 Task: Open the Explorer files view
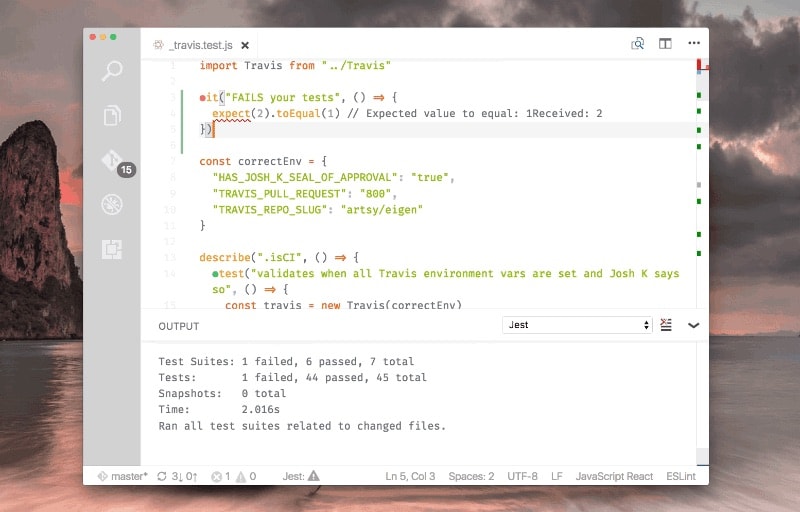click(112, 116)
